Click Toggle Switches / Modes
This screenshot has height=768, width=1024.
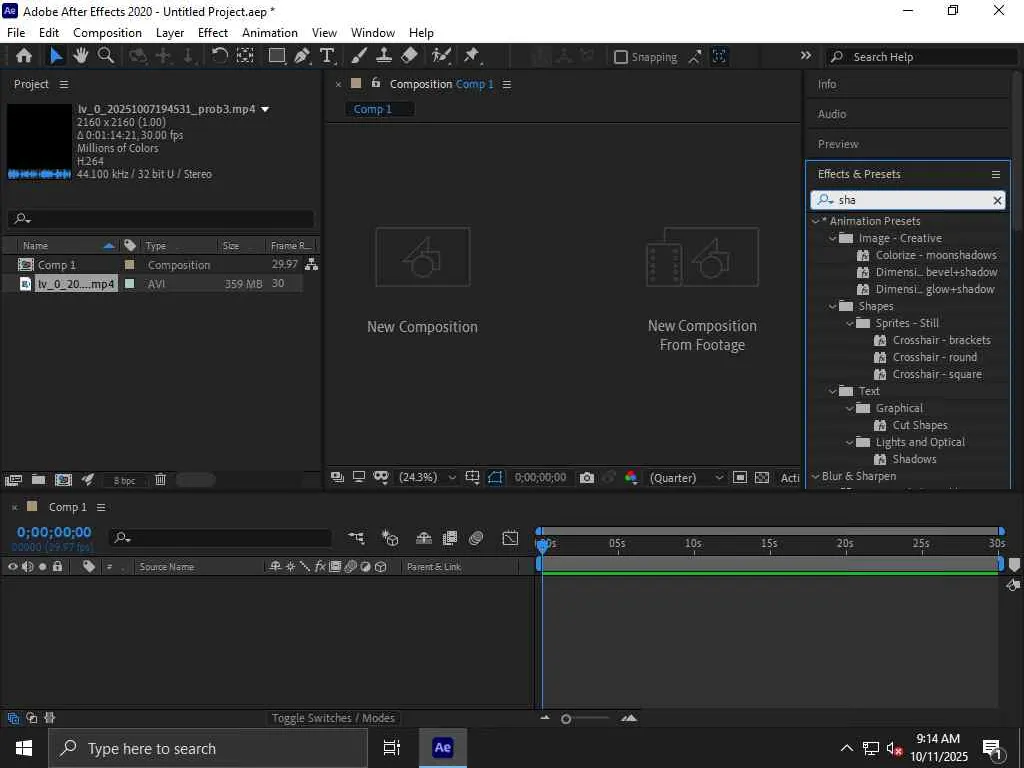(x=333, y=718)
